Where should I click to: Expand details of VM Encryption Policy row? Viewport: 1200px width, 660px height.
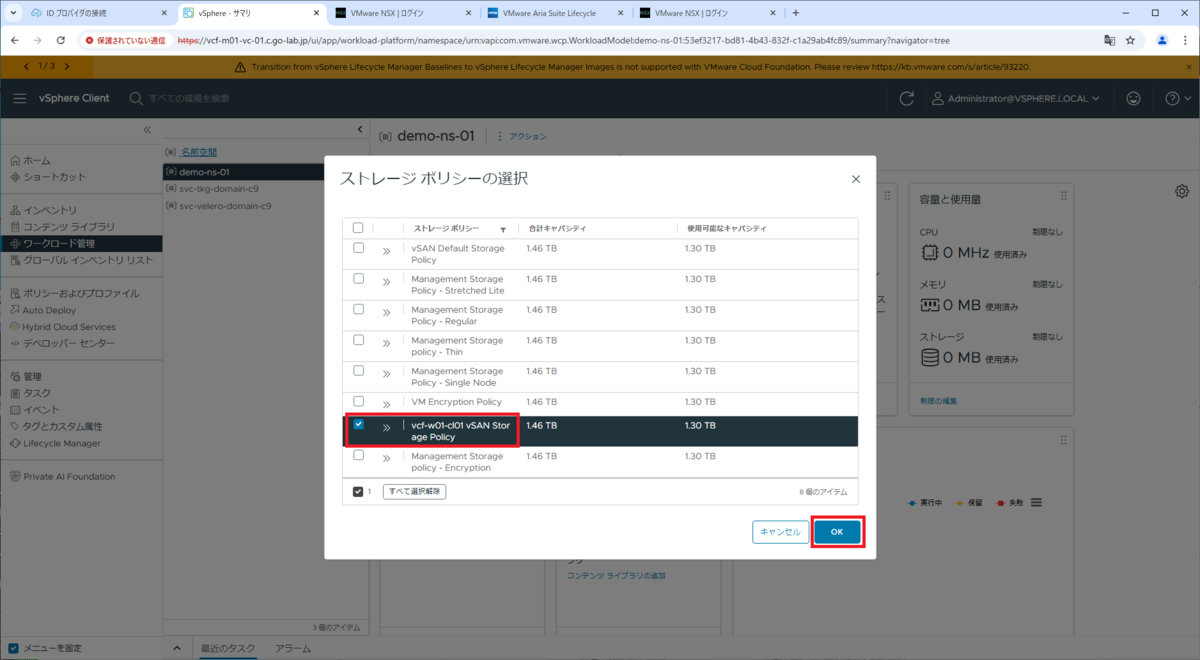click(x=386, y=405)
